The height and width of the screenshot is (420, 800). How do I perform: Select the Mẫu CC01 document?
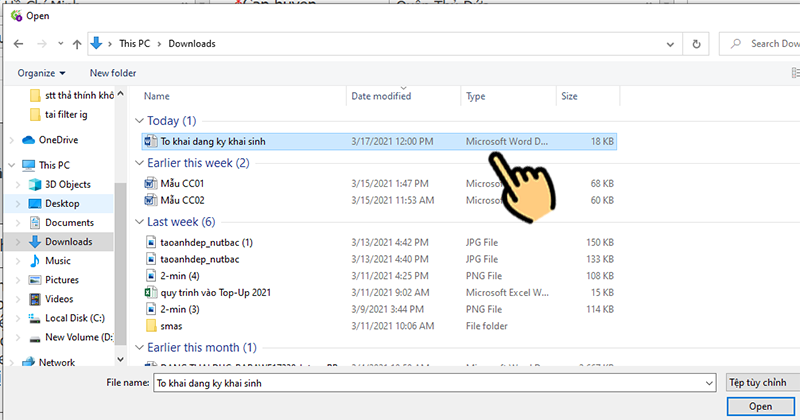click(x=183, y=184)
